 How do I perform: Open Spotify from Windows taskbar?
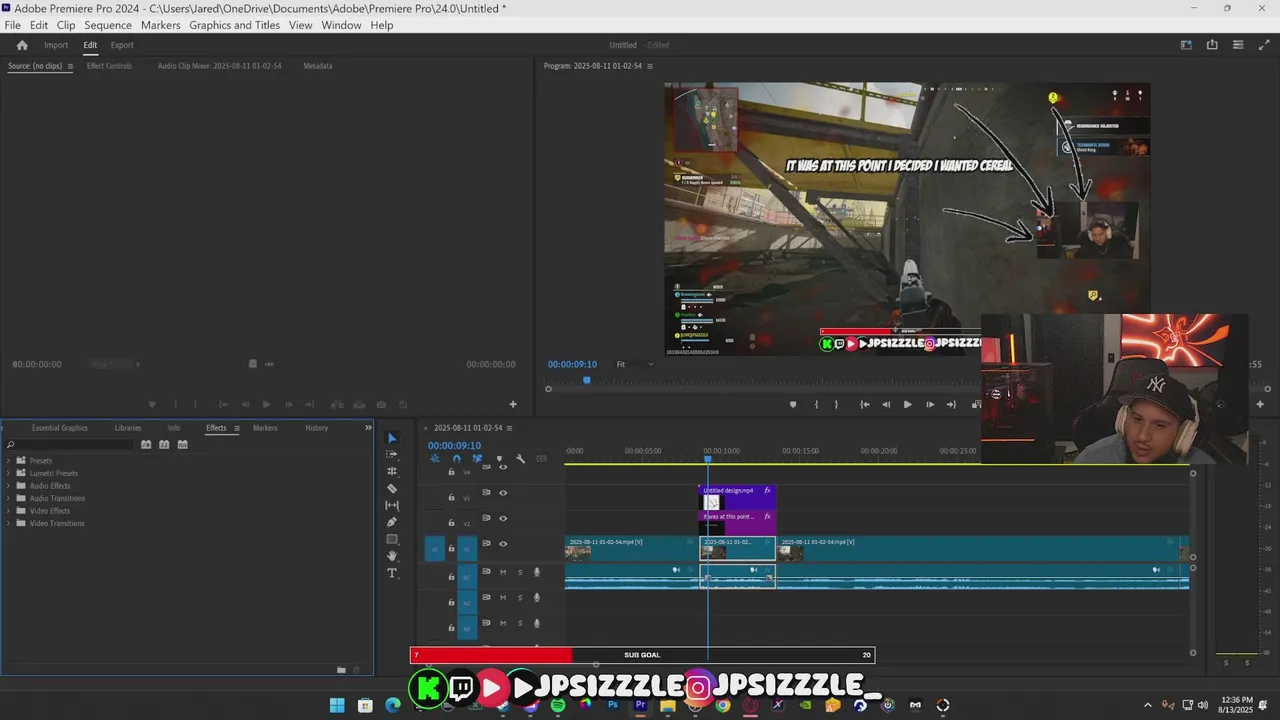[558, 705]
